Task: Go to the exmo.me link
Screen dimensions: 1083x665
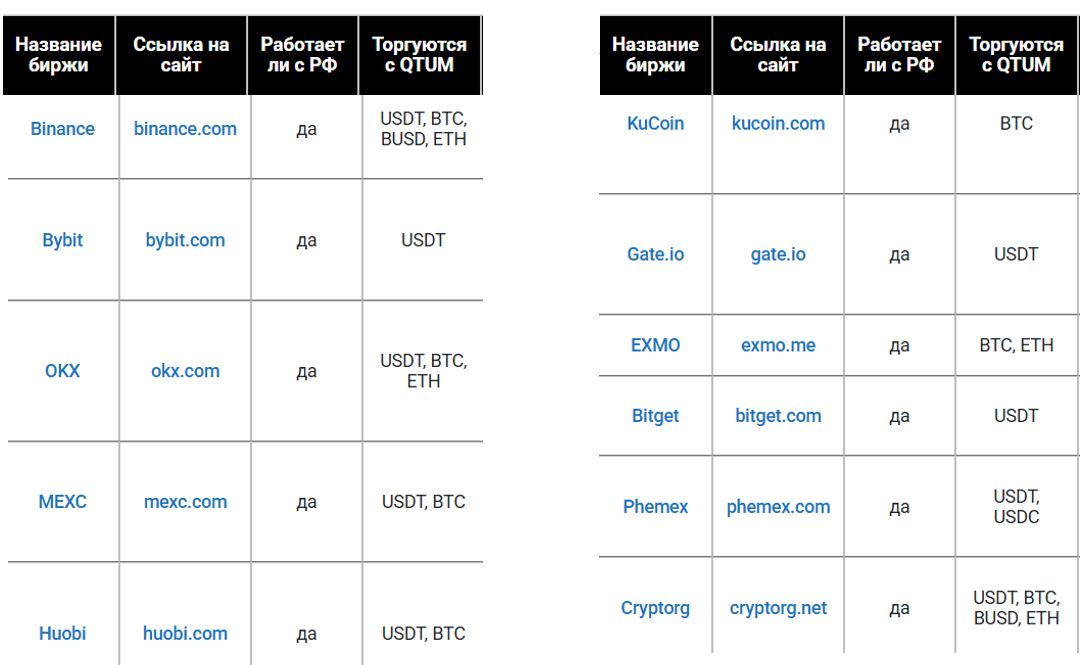Action: (778, 345)
